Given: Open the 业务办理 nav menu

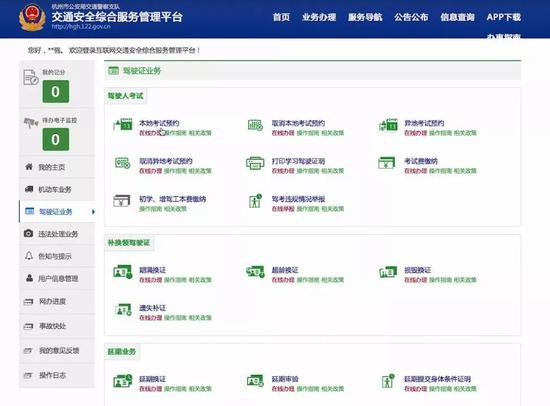Looking at the screenshot, I should pyautogui.click(x=319, y=17).
